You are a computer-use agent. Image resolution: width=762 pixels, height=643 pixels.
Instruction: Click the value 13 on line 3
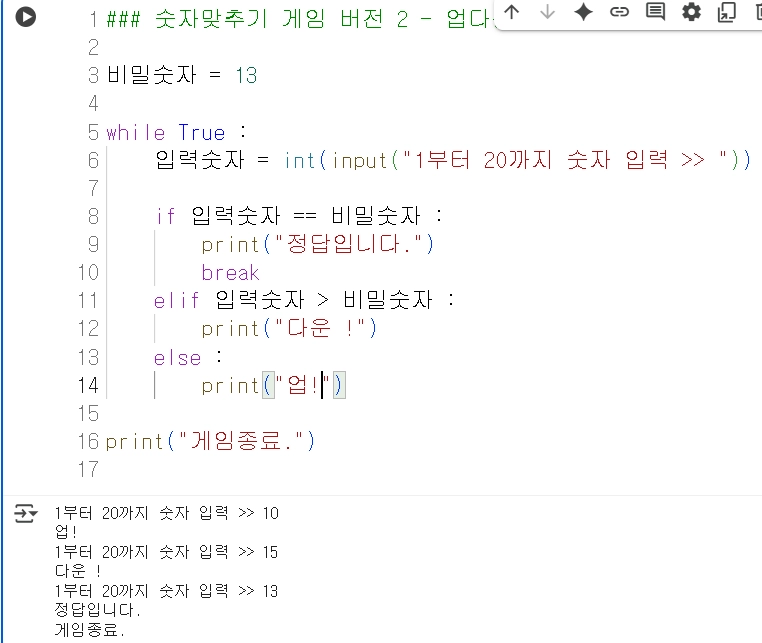pos(246,75)
